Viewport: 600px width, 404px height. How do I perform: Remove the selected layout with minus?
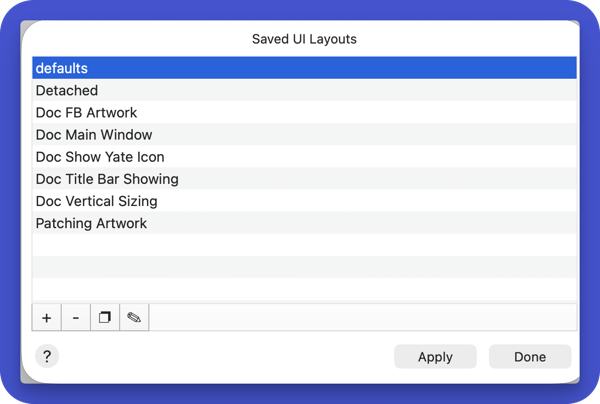tap(76, 317)
